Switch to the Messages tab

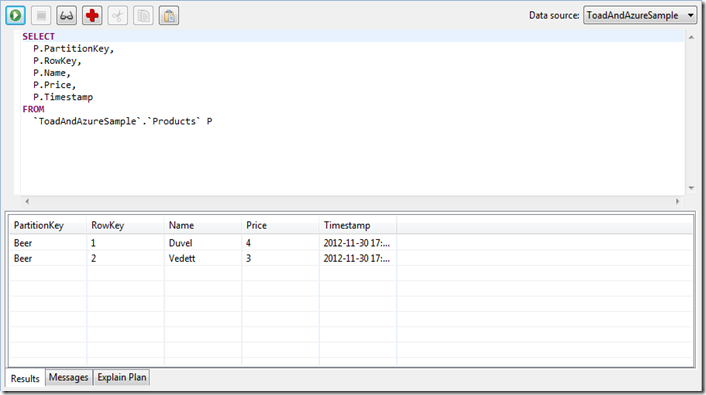click(x=68, y=377)
